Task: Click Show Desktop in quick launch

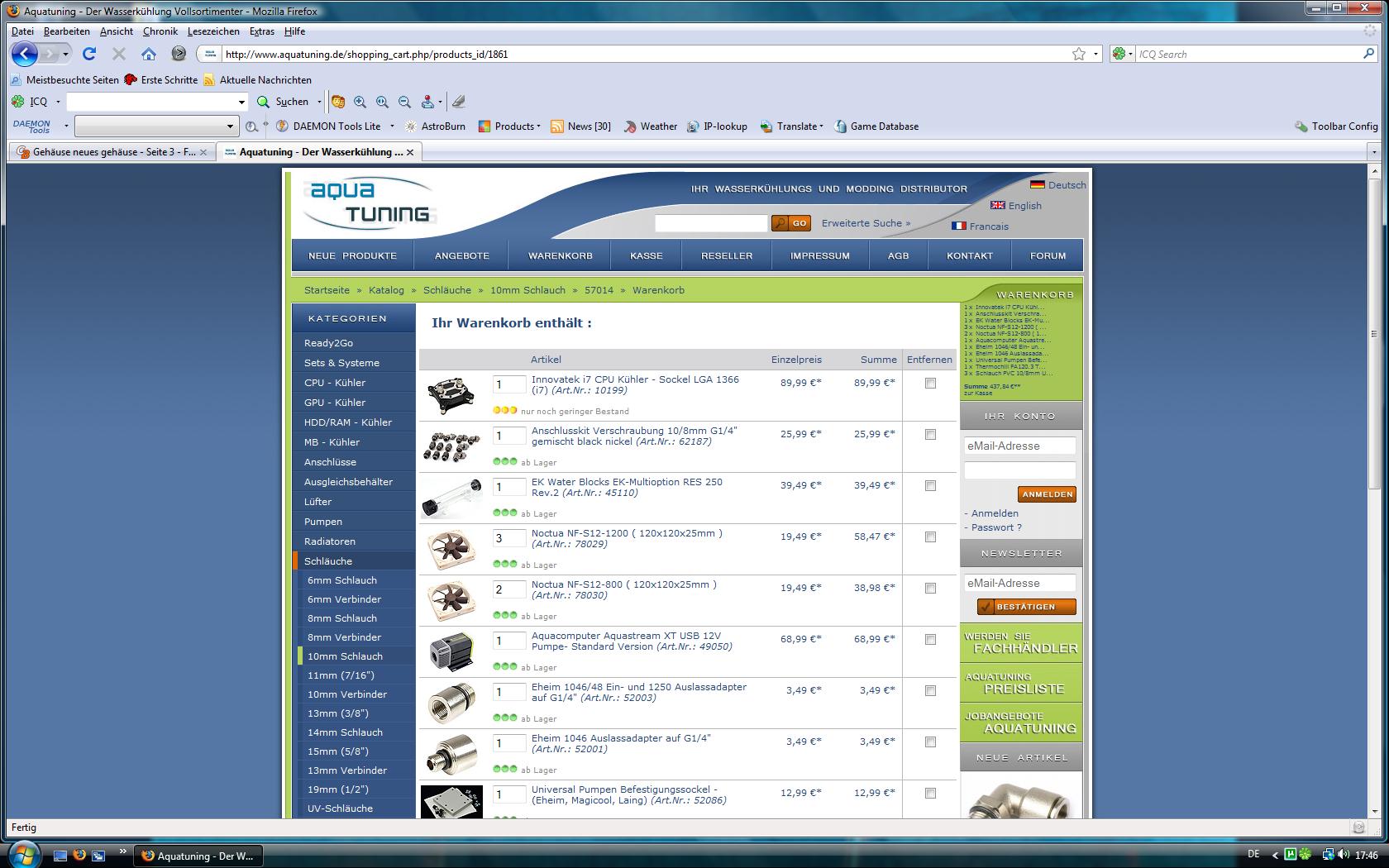Action: click(x=60, y=856)
